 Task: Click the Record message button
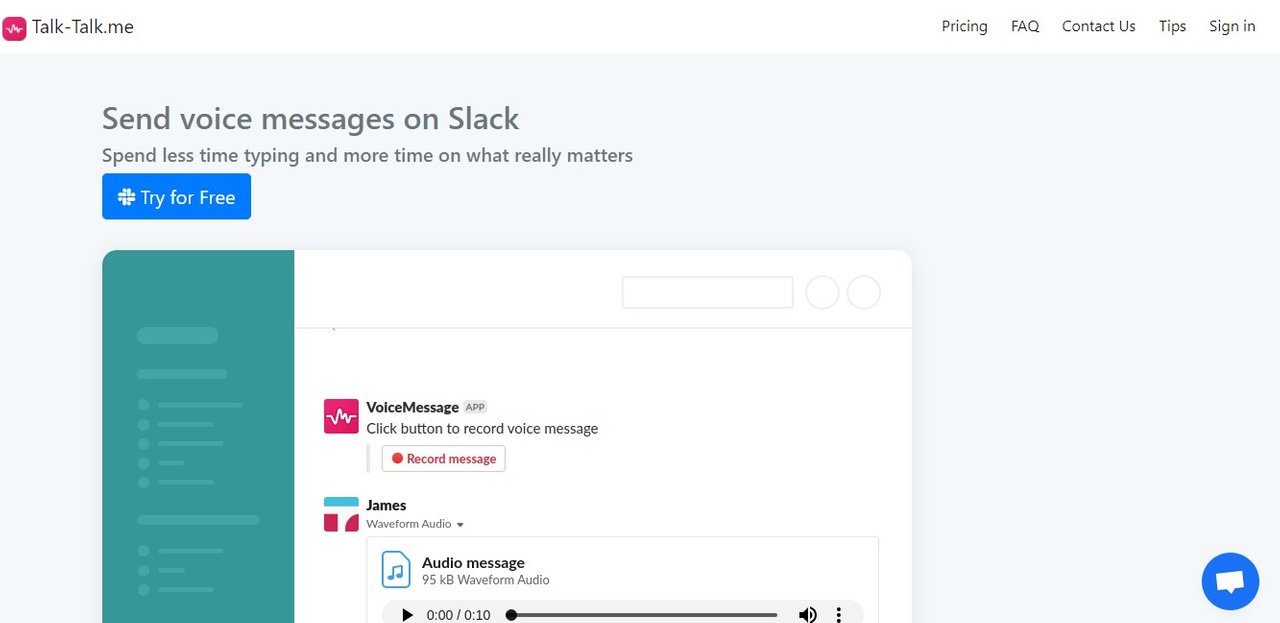(444, 458)
